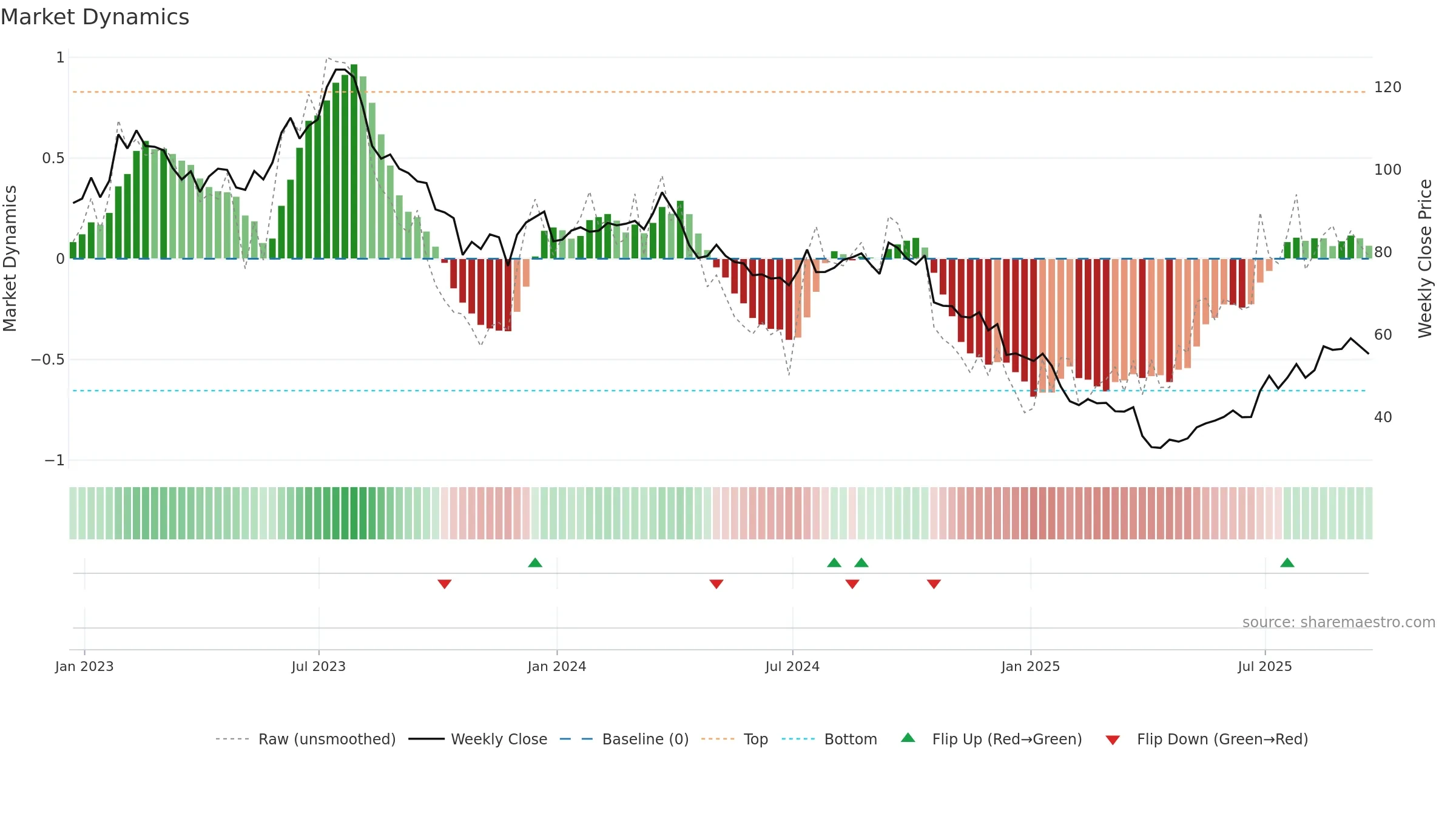
Task: Toggle the Raw (unsmoothed) legend entry
Action: 305,739
